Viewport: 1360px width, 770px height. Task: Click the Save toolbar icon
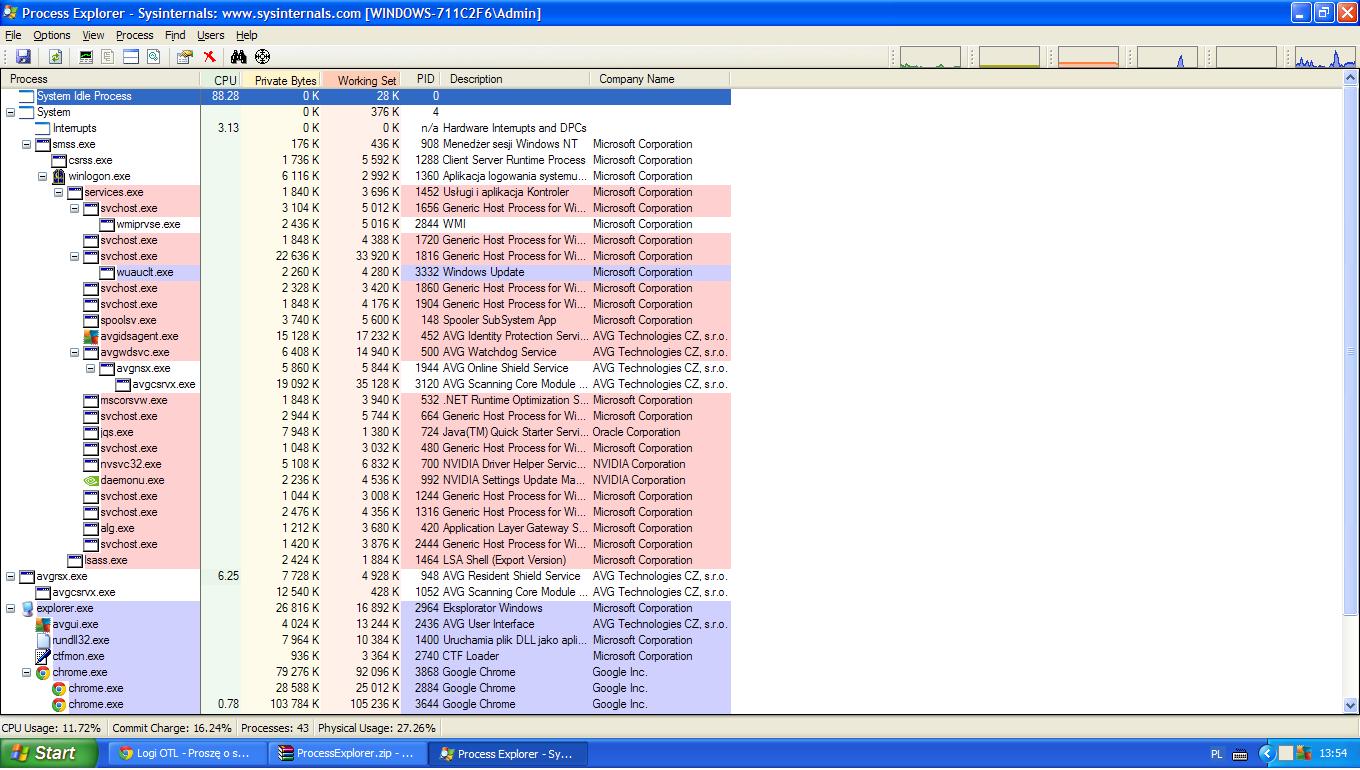[23, 57]
